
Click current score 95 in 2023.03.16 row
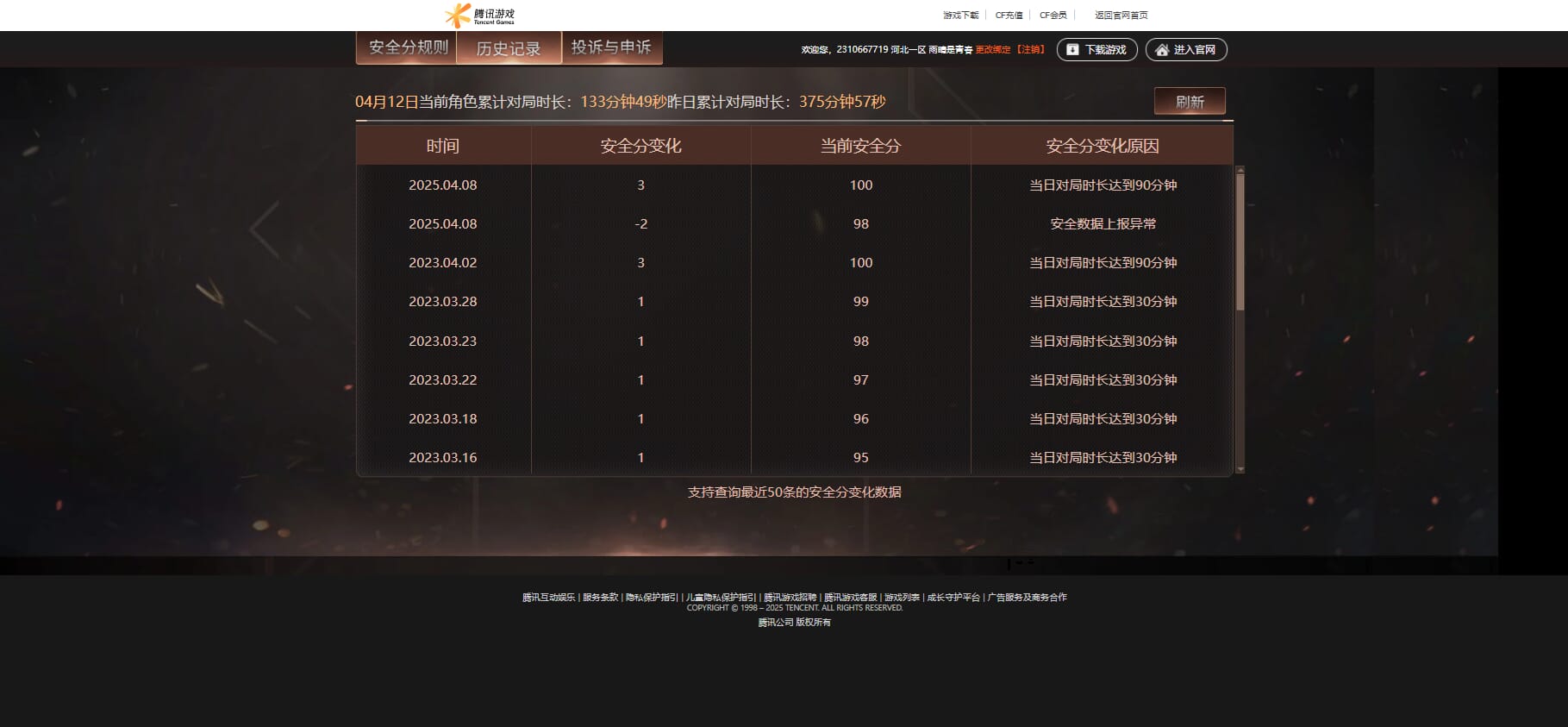tap(861, 458)
